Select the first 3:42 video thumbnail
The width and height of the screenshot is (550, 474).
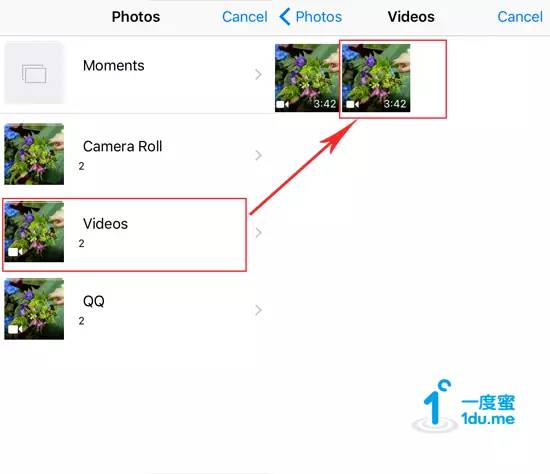coord(307,78)
